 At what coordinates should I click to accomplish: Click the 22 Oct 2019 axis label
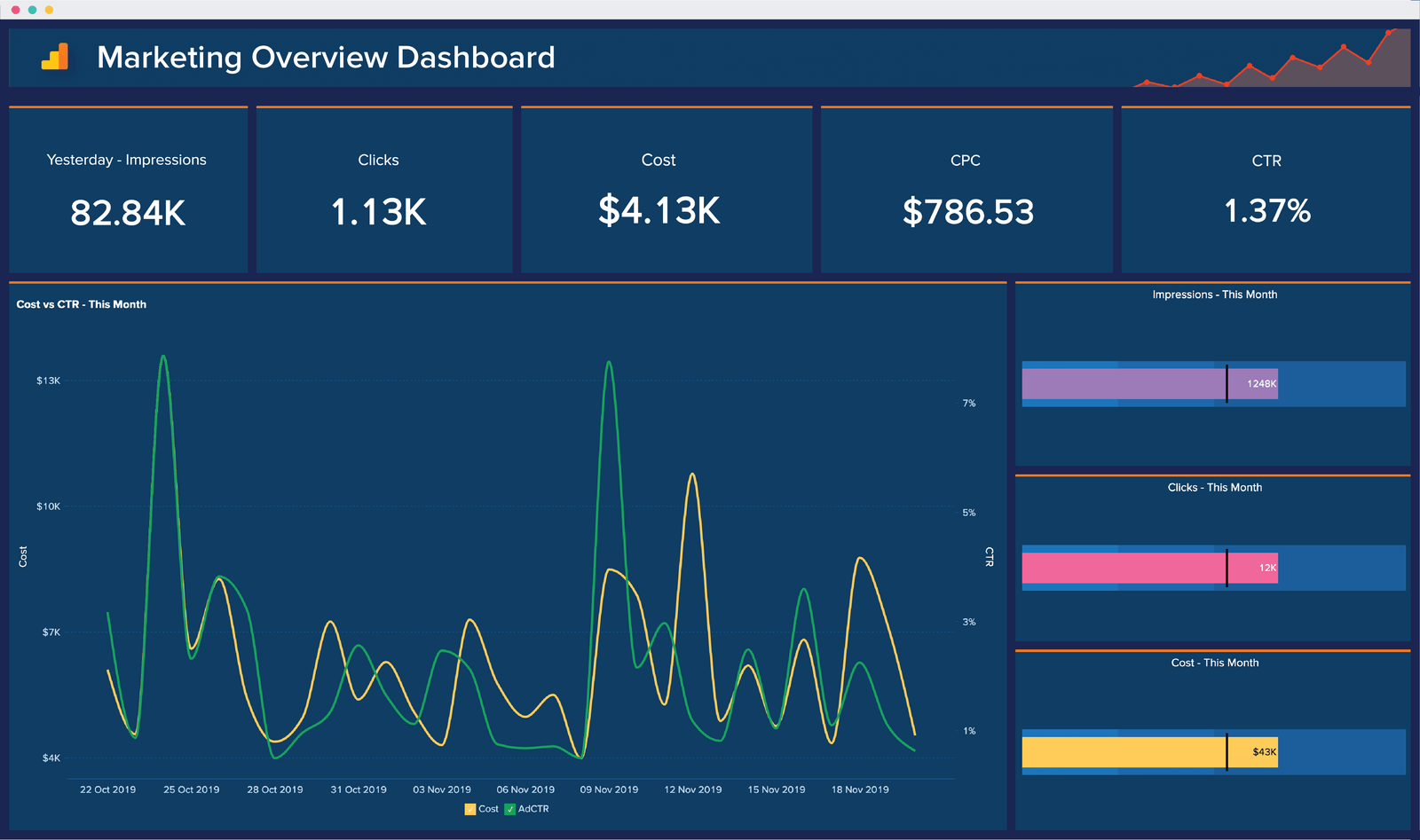[x=108, y=789]
